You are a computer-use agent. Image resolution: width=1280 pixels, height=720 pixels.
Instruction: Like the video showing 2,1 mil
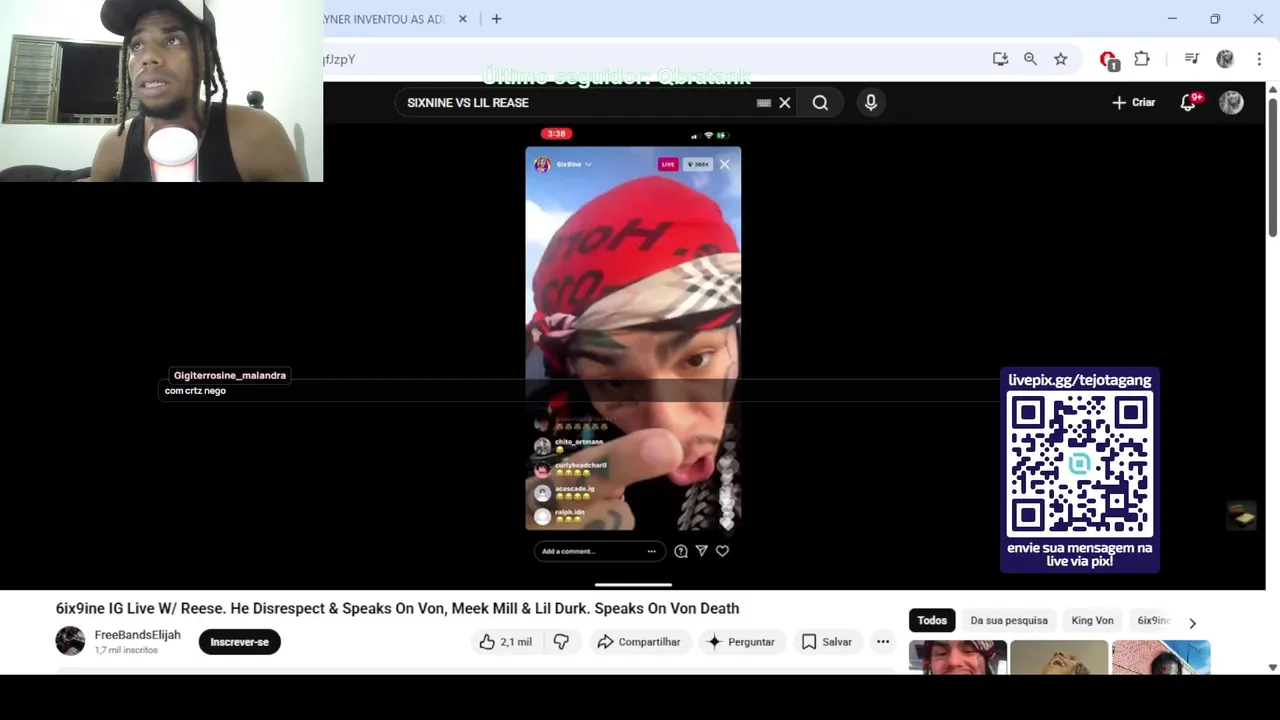(x=505, y=642)
